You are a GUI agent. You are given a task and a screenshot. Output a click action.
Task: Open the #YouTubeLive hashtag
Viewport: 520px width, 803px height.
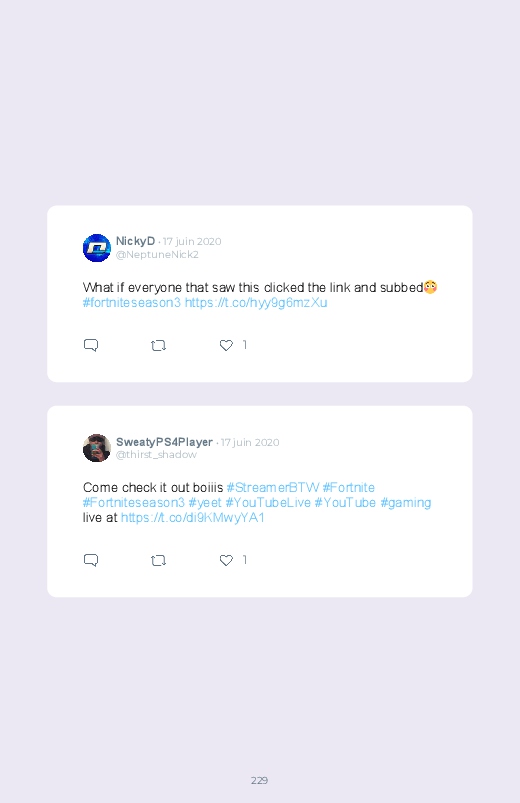coord(268,503)
